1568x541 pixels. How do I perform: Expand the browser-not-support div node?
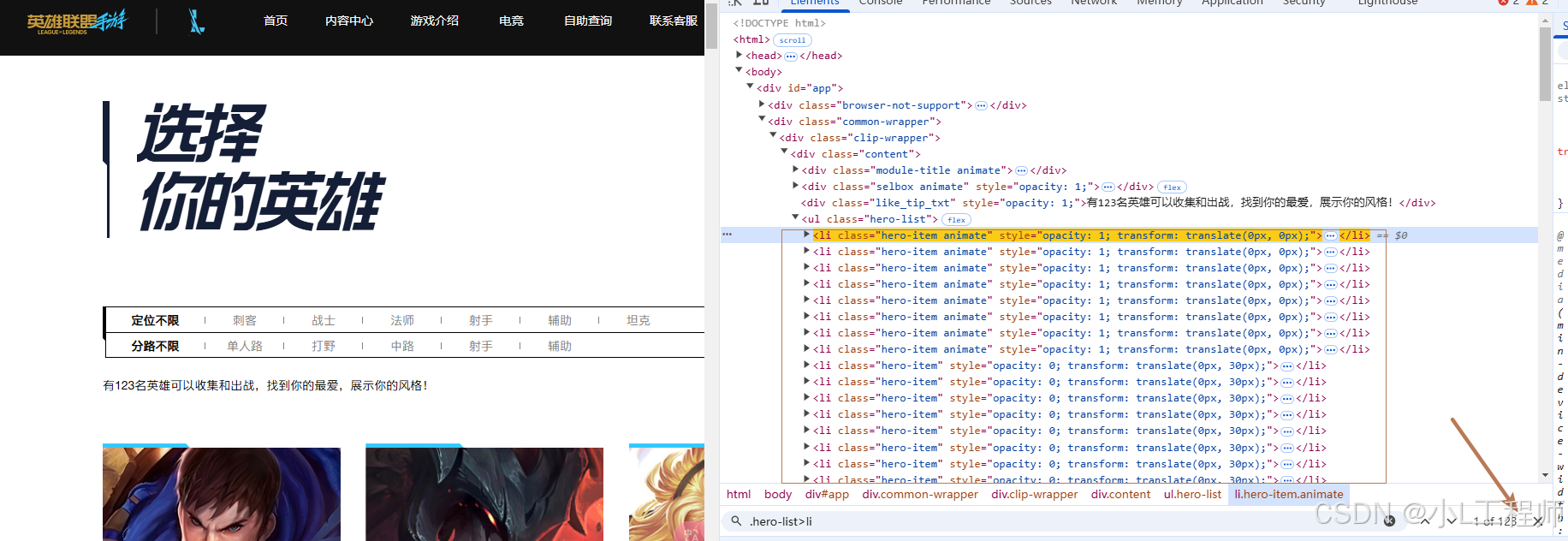[x=762, y=104]
